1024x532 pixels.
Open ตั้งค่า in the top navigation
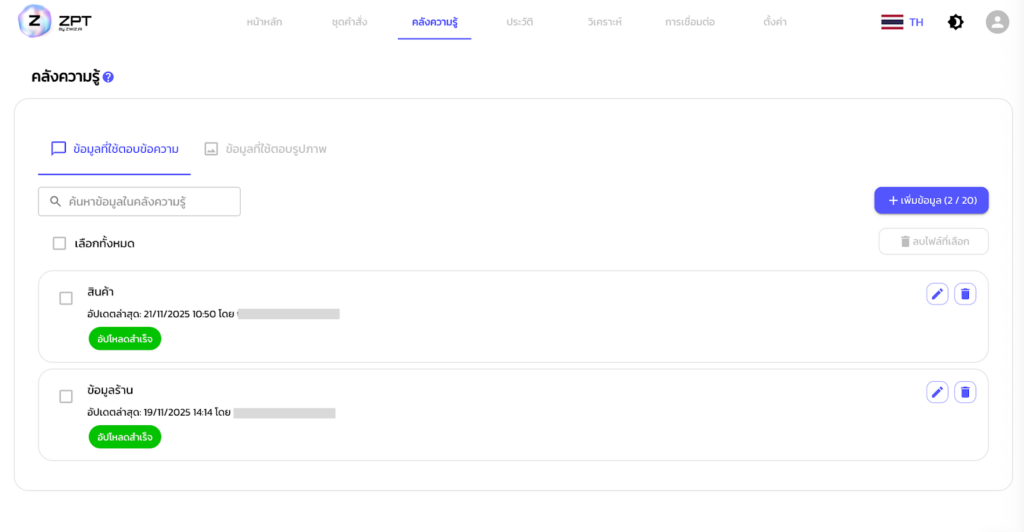774,21
